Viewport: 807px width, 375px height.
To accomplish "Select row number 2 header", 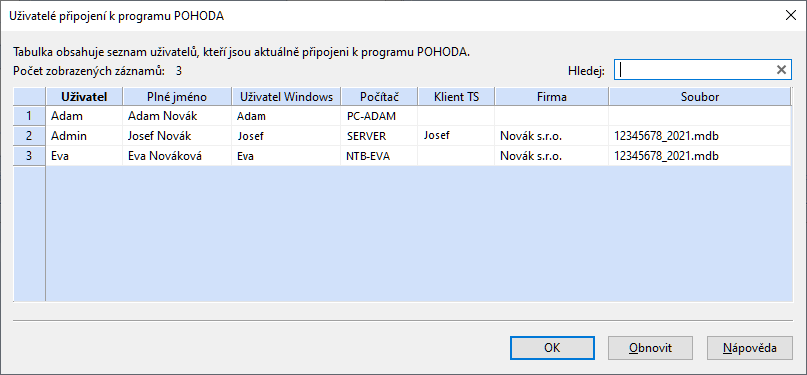I will point(29,136).
